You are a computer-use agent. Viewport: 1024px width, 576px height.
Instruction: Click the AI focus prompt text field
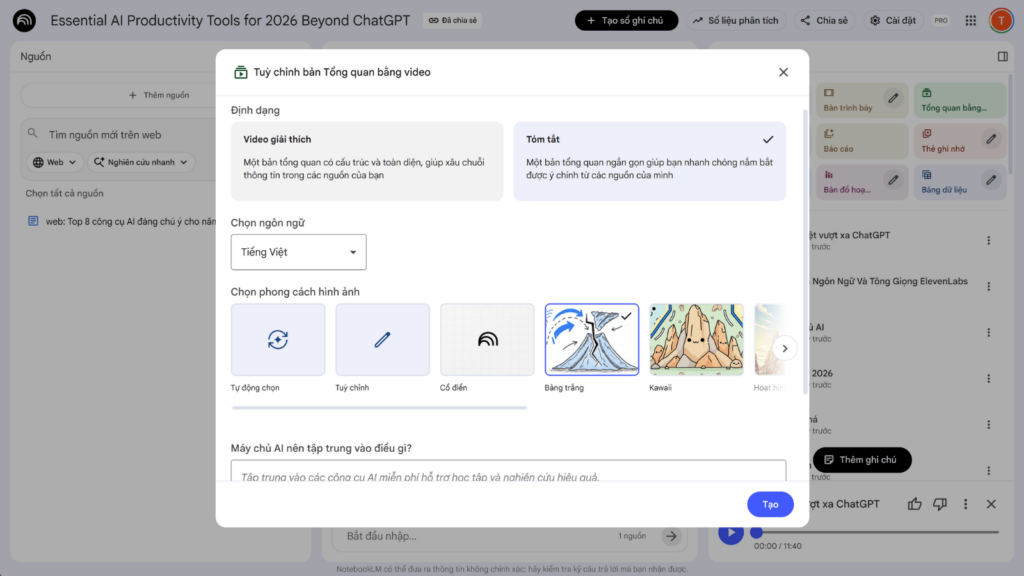pyautogui.click(x=508, y=474)
